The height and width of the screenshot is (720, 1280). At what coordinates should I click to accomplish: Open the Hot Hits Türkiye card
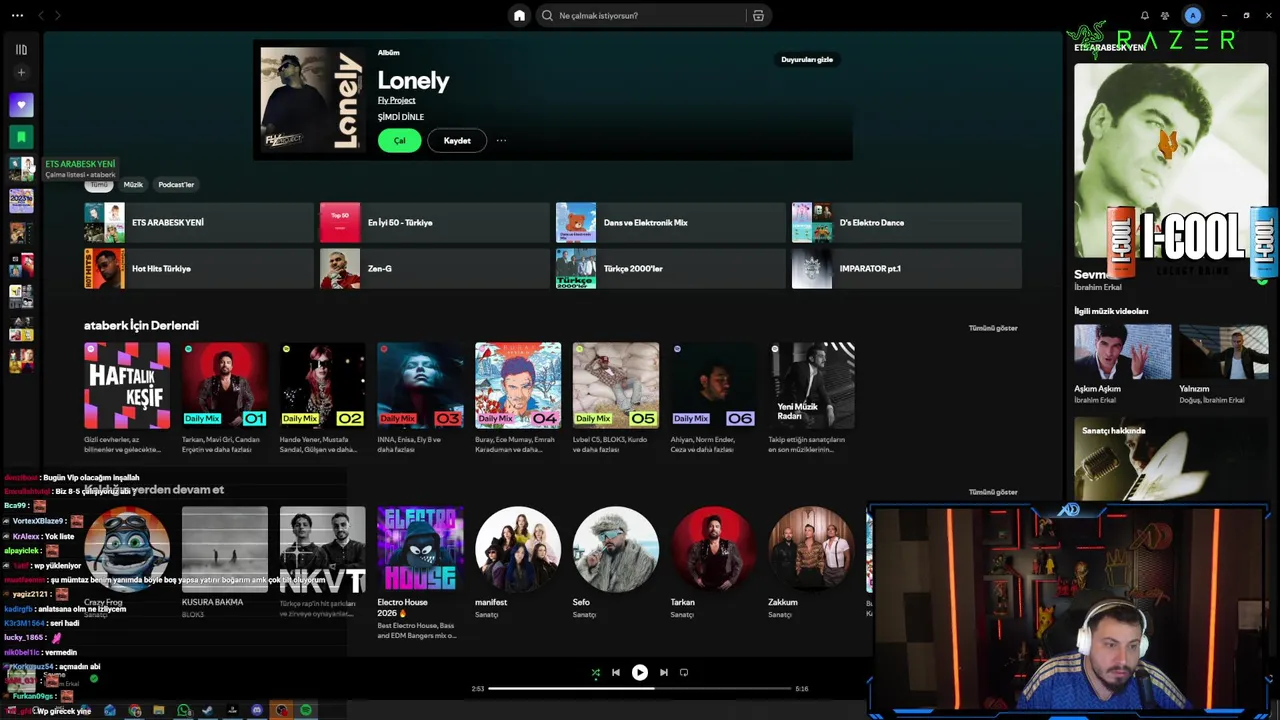point(199,269)
